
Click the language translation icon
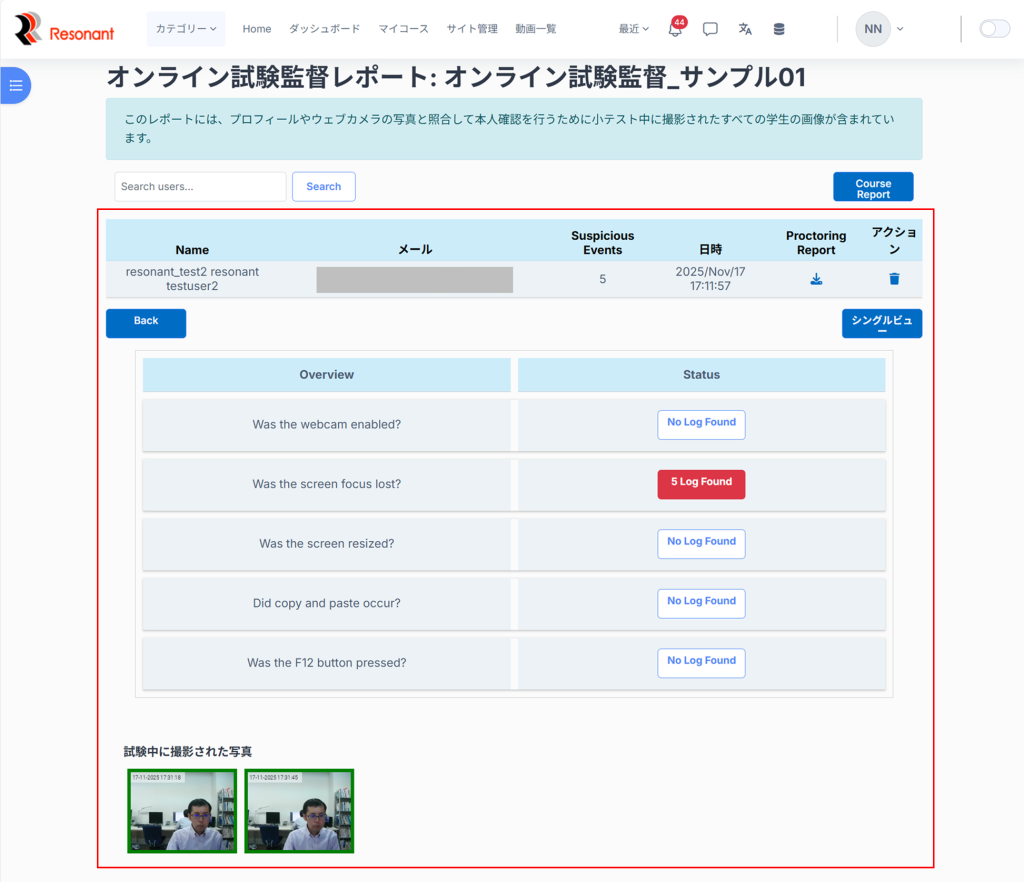point(745,29)
